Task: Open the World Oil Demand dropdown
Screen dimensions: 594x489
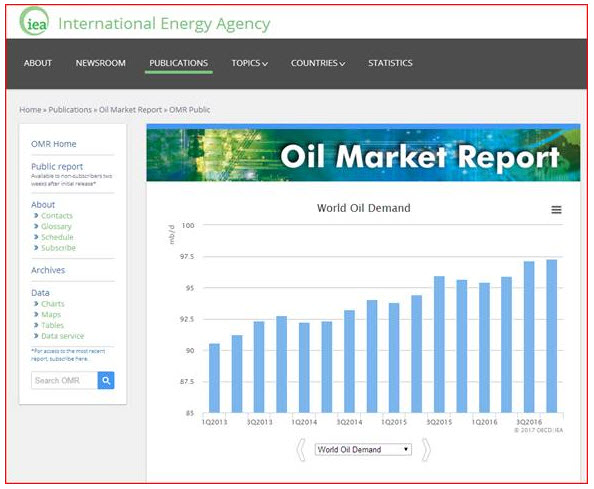Action: coord(363,450)
